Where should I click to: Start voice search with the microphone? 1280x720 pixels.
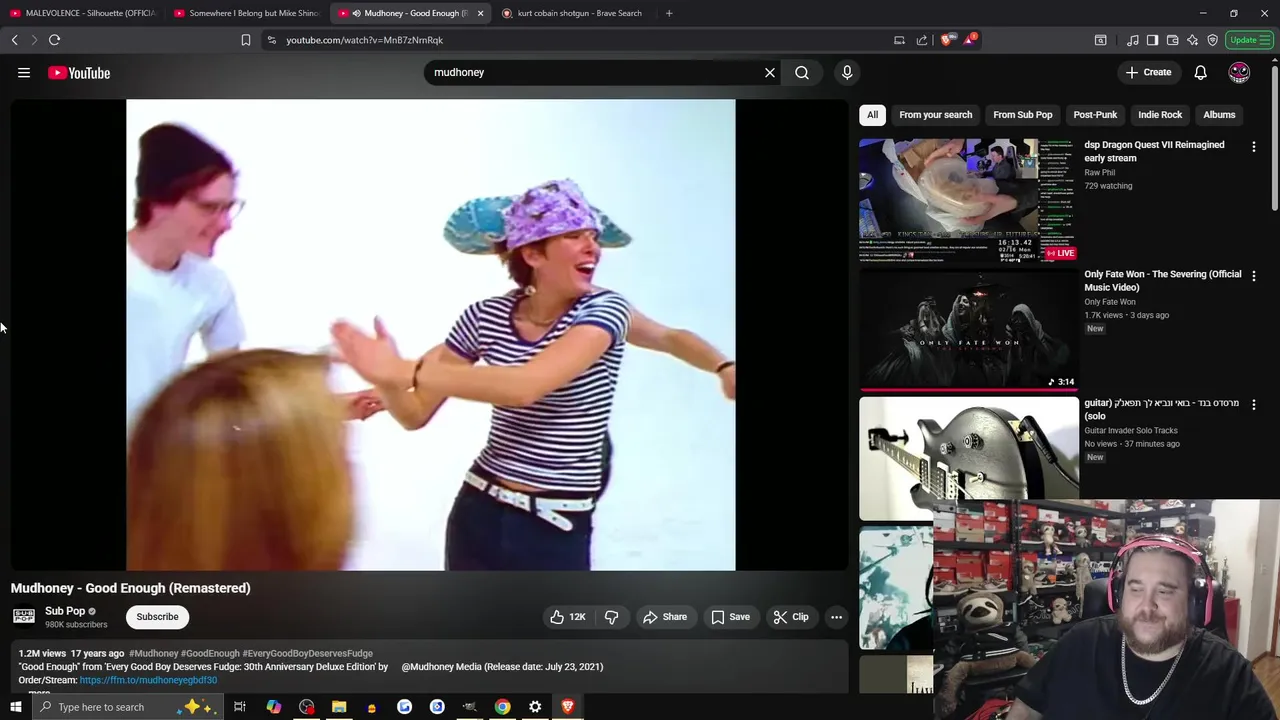click(847, 72)
